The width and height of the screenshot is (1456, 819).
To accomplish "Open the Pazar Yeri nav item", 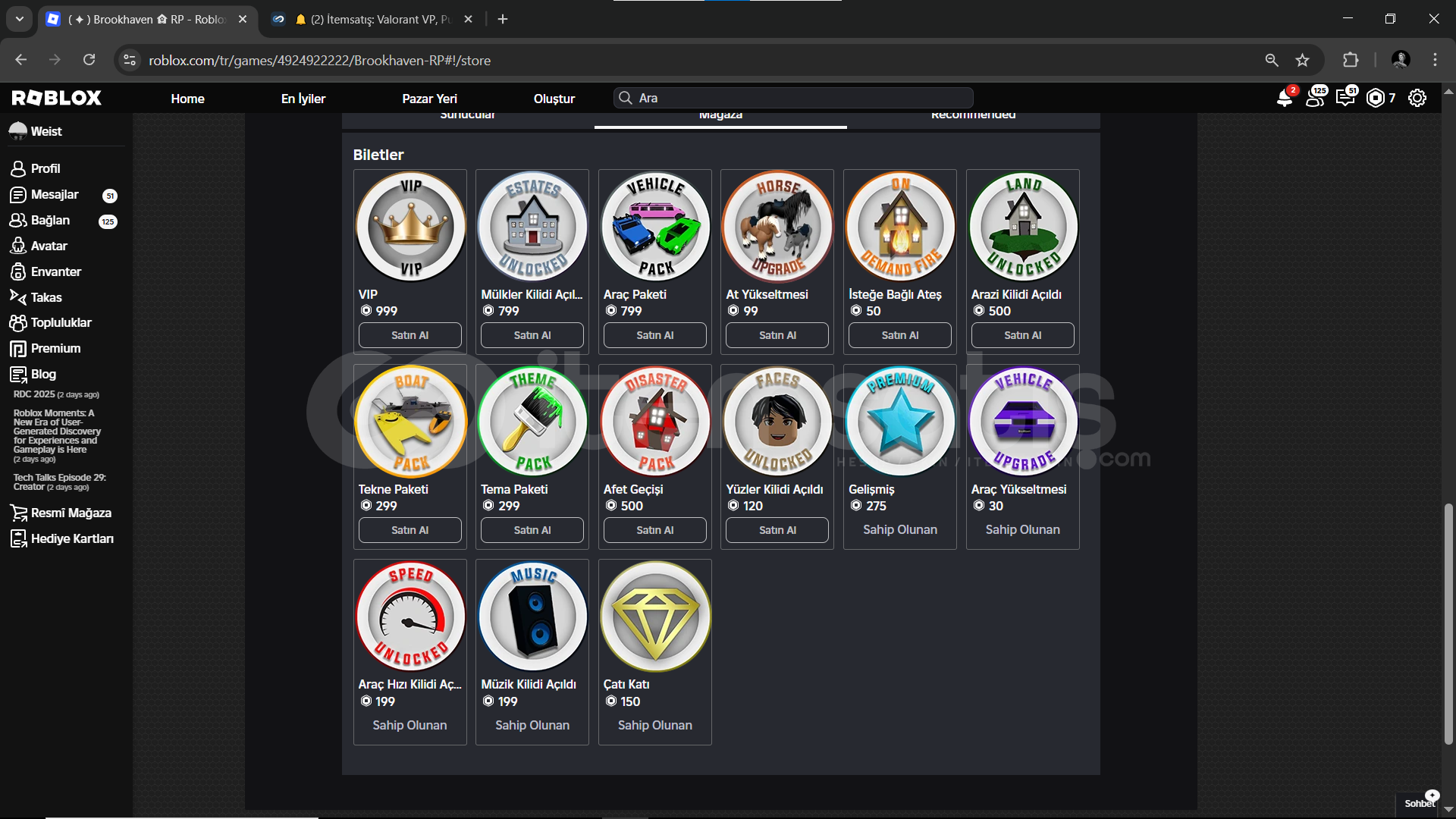I will point(429,99).
